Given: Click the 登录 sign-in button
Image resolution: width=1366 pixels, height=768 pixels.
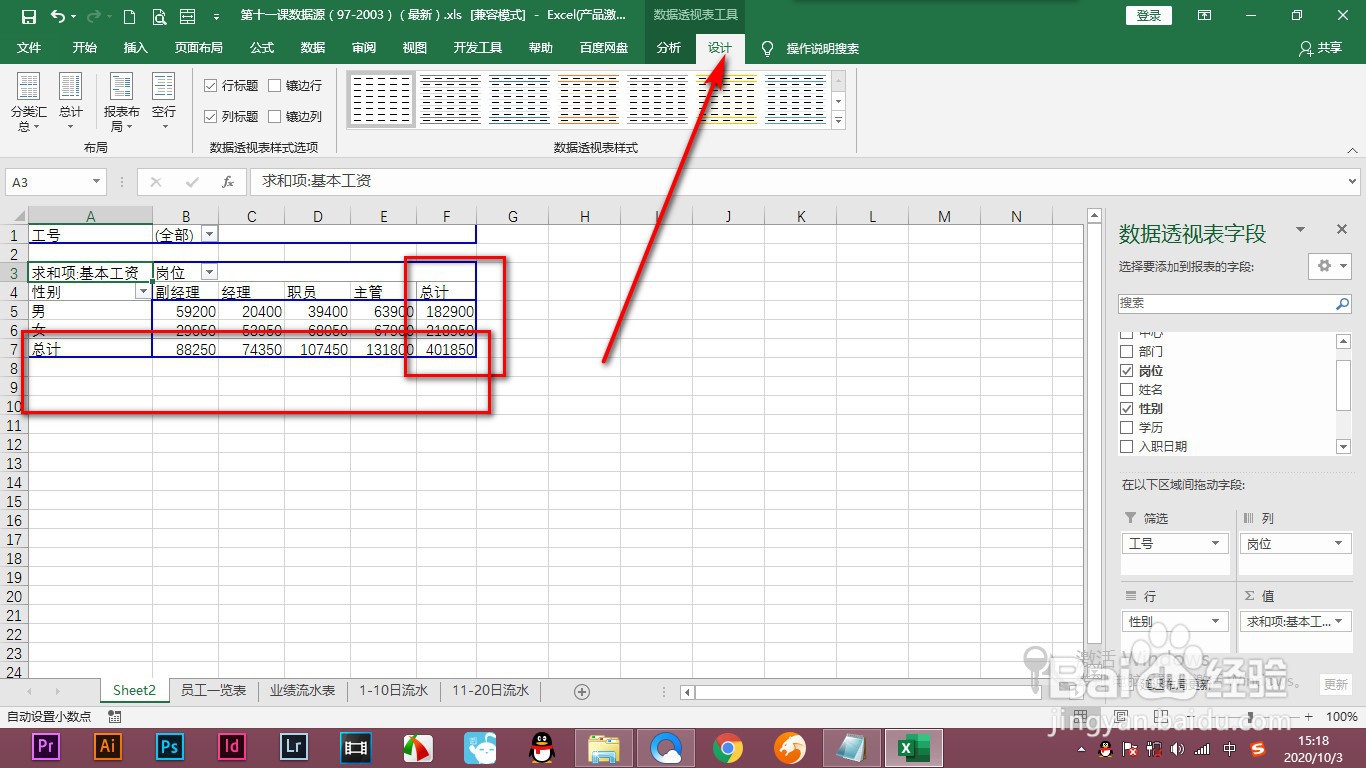Looking at the screenshot, I should (x=1149, y=16).
